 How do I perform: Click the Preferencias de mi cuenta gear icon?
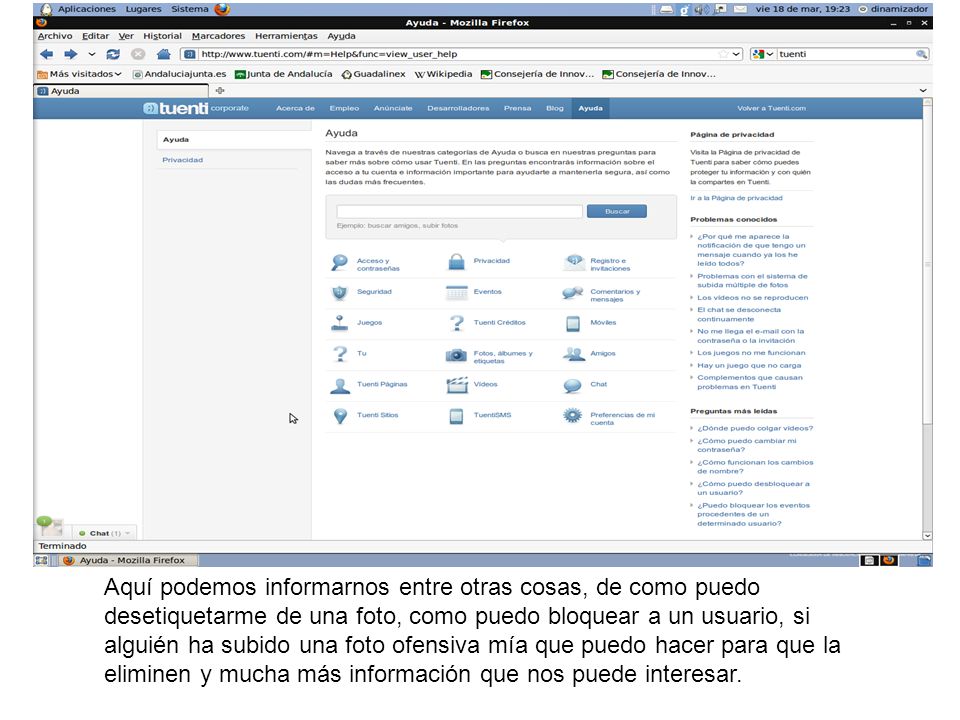pos(572,416)
